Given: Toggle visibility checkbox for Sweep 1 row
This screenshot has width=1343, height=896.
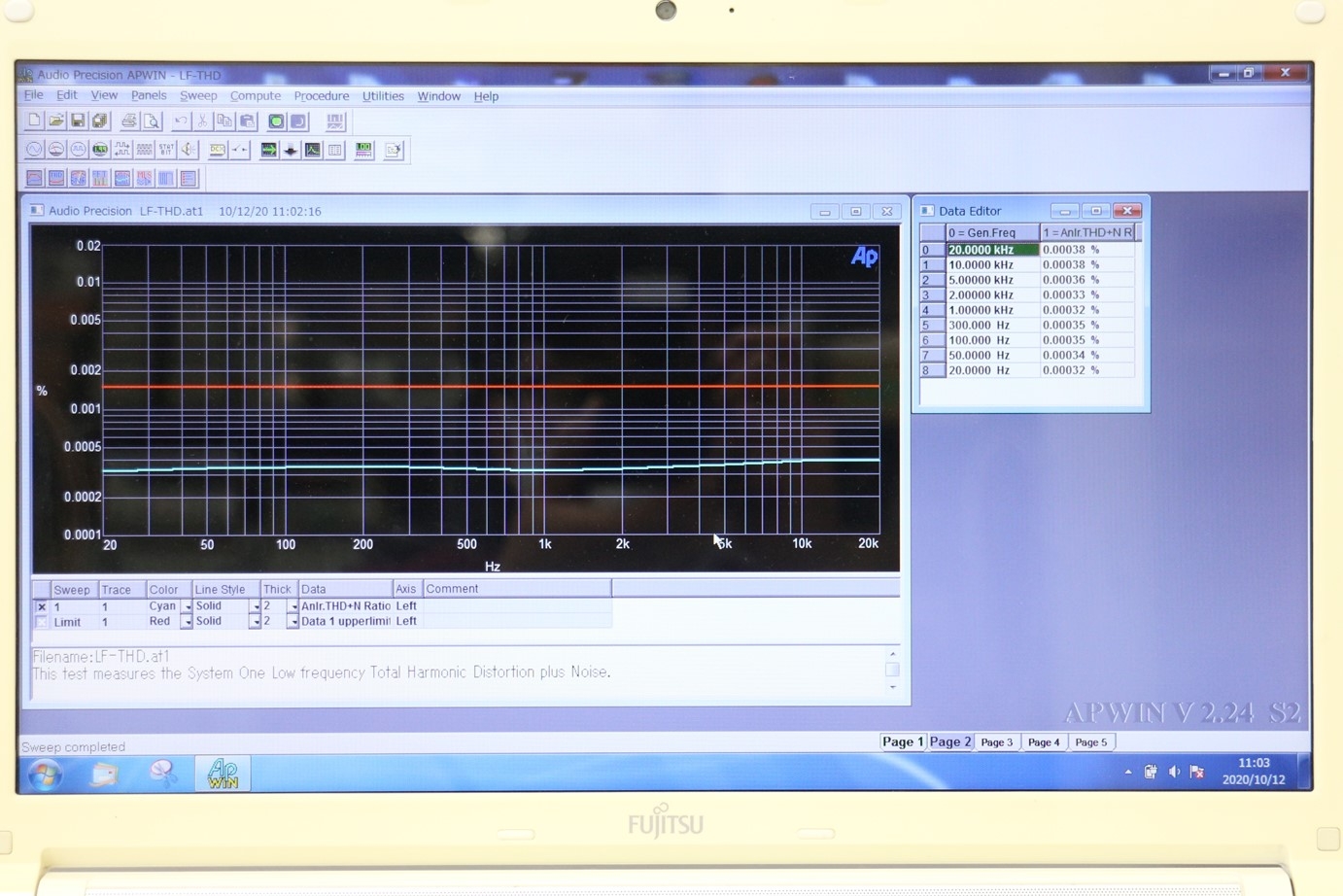Looking at the screenshot, I should tap(41, 606).
